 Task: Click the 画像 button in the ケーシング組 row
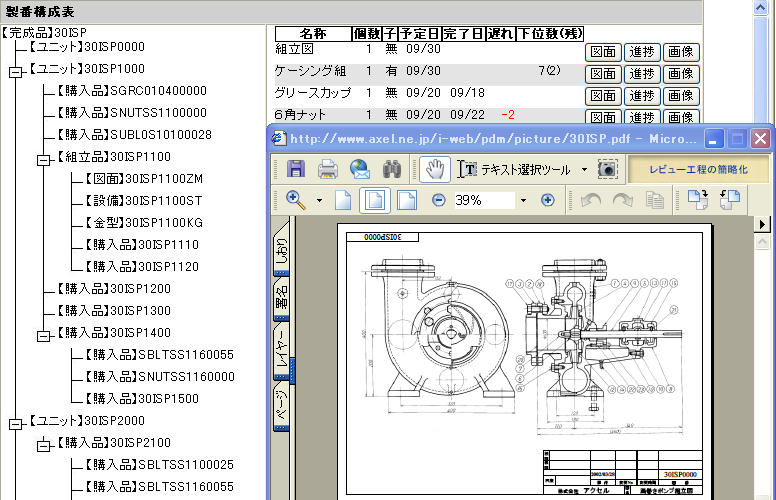(681, 74)
